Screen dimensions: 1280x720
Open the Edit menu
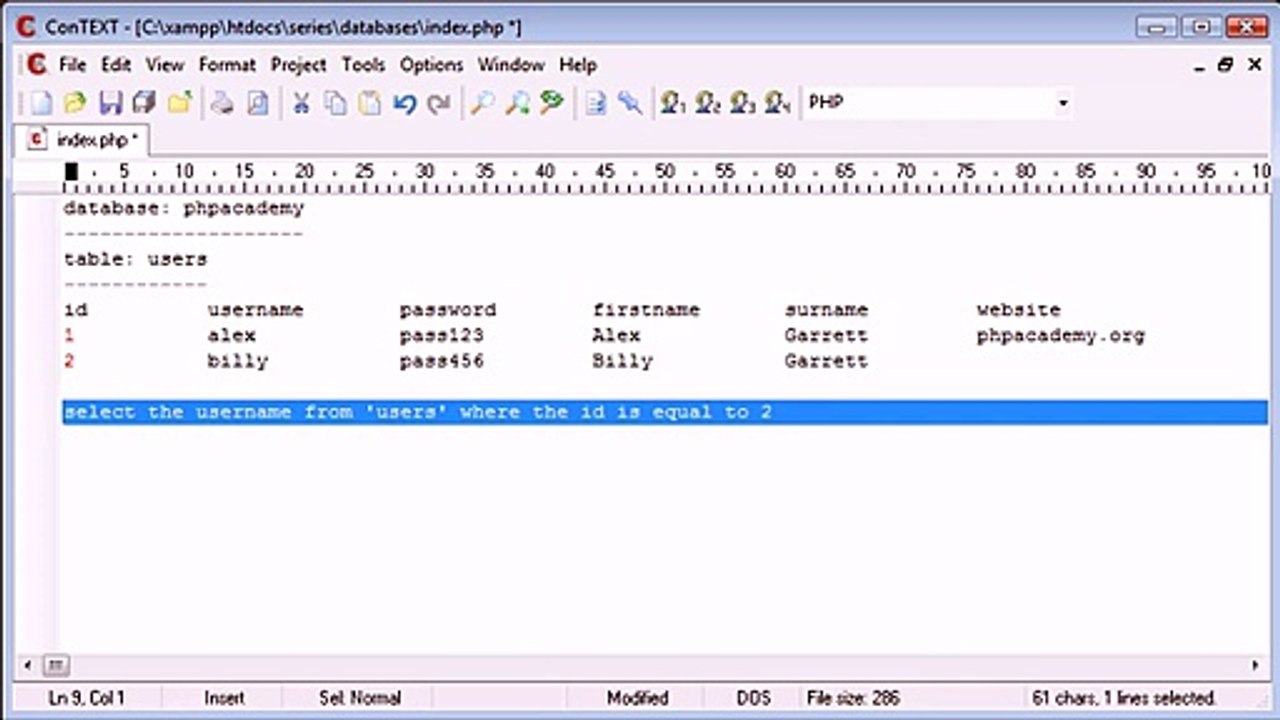pyautogui.click(x=116, y=64)
